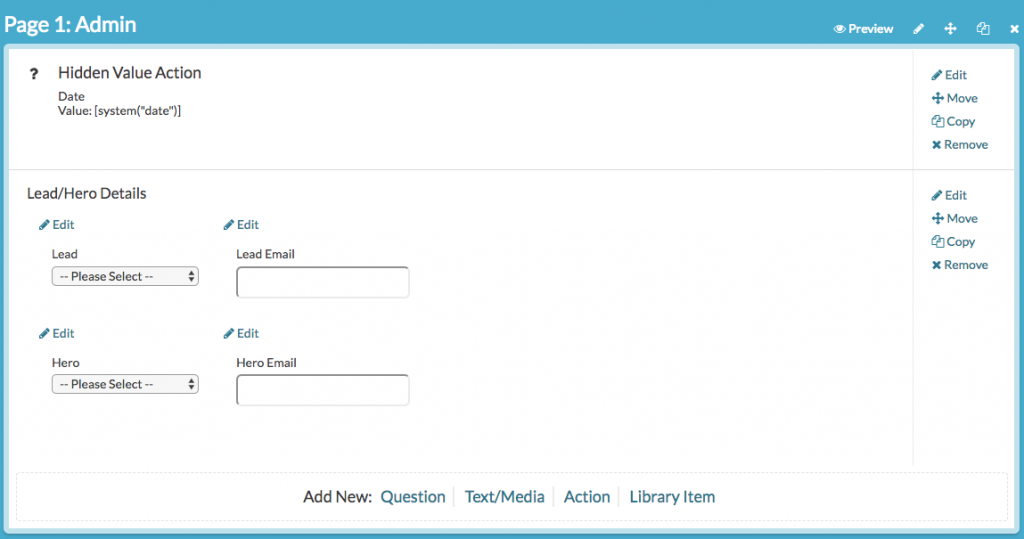Move the Hidden Value Action
Image resolution: width=1024 pixels, height=539 pixels.
pyautogui.click(x=954, y=98)
